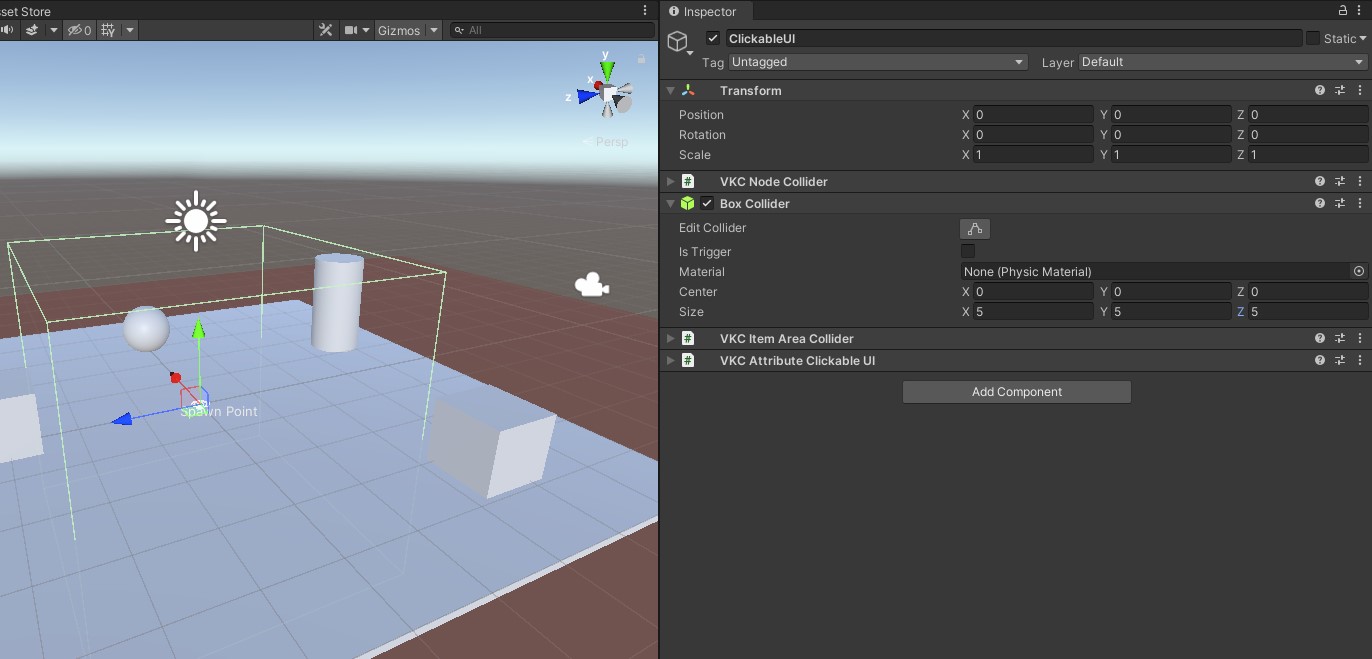The image size is (1372, 659).
Task: Open the scene tools wrench icon
Action: coord(326,30)
